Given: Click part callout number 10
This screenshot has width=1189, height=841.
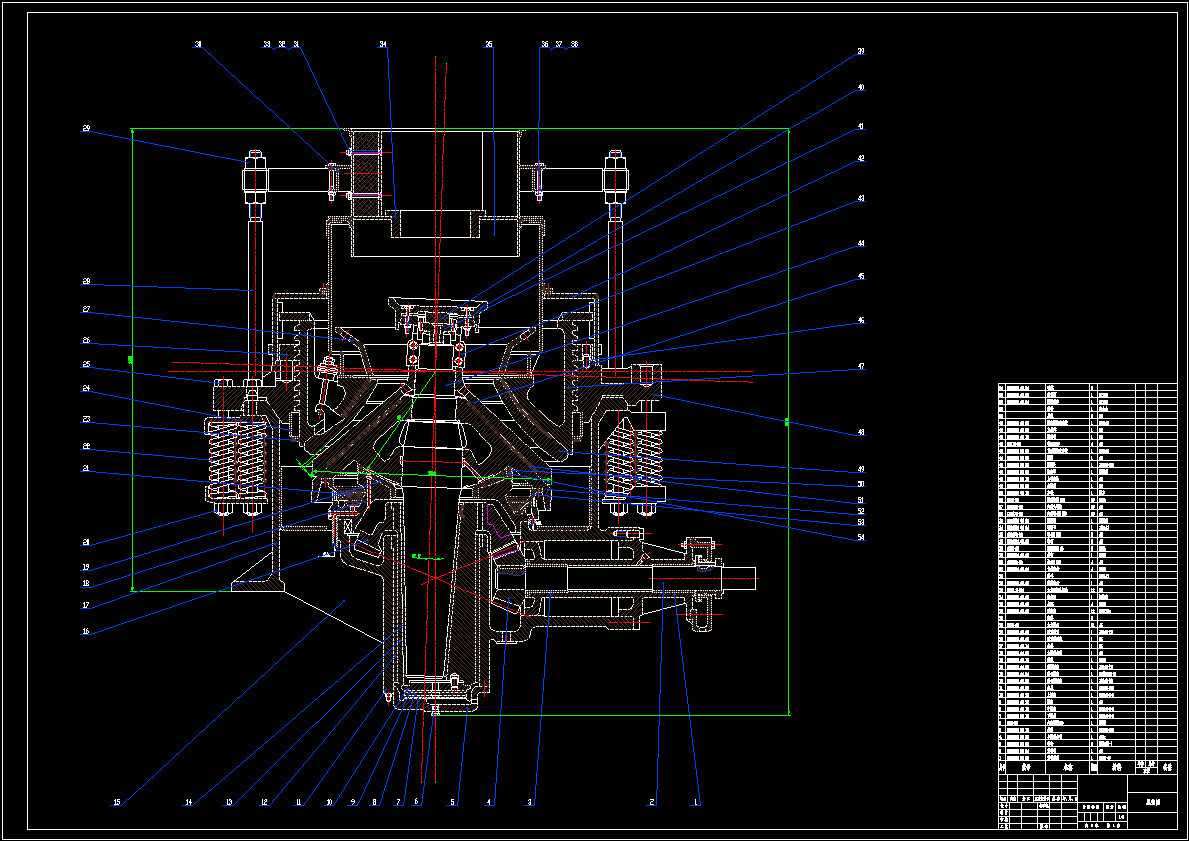Looking at the screenshot, I should pyautogui.click(x=328, y=802).
